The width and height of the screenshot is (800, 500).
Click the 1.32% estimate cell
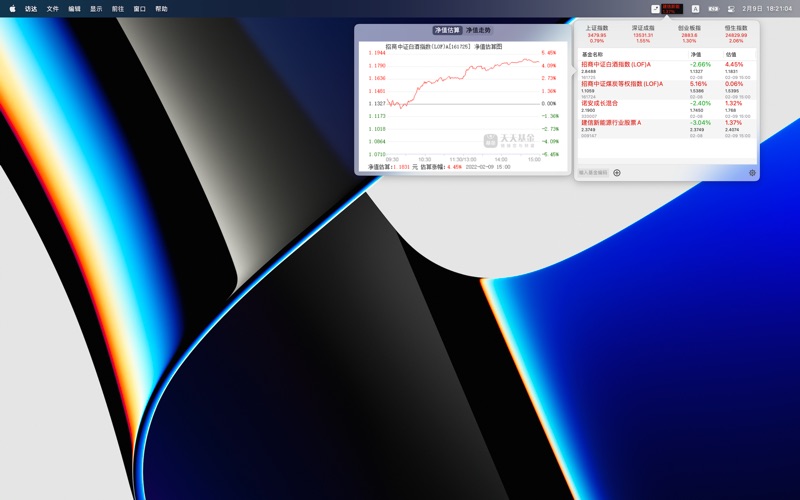733,103
